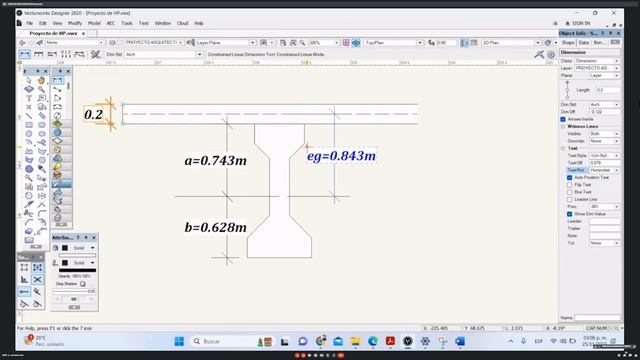Open the Class dropdown in Object Info
Screen dimensions: 640x360
pos(597,61)
